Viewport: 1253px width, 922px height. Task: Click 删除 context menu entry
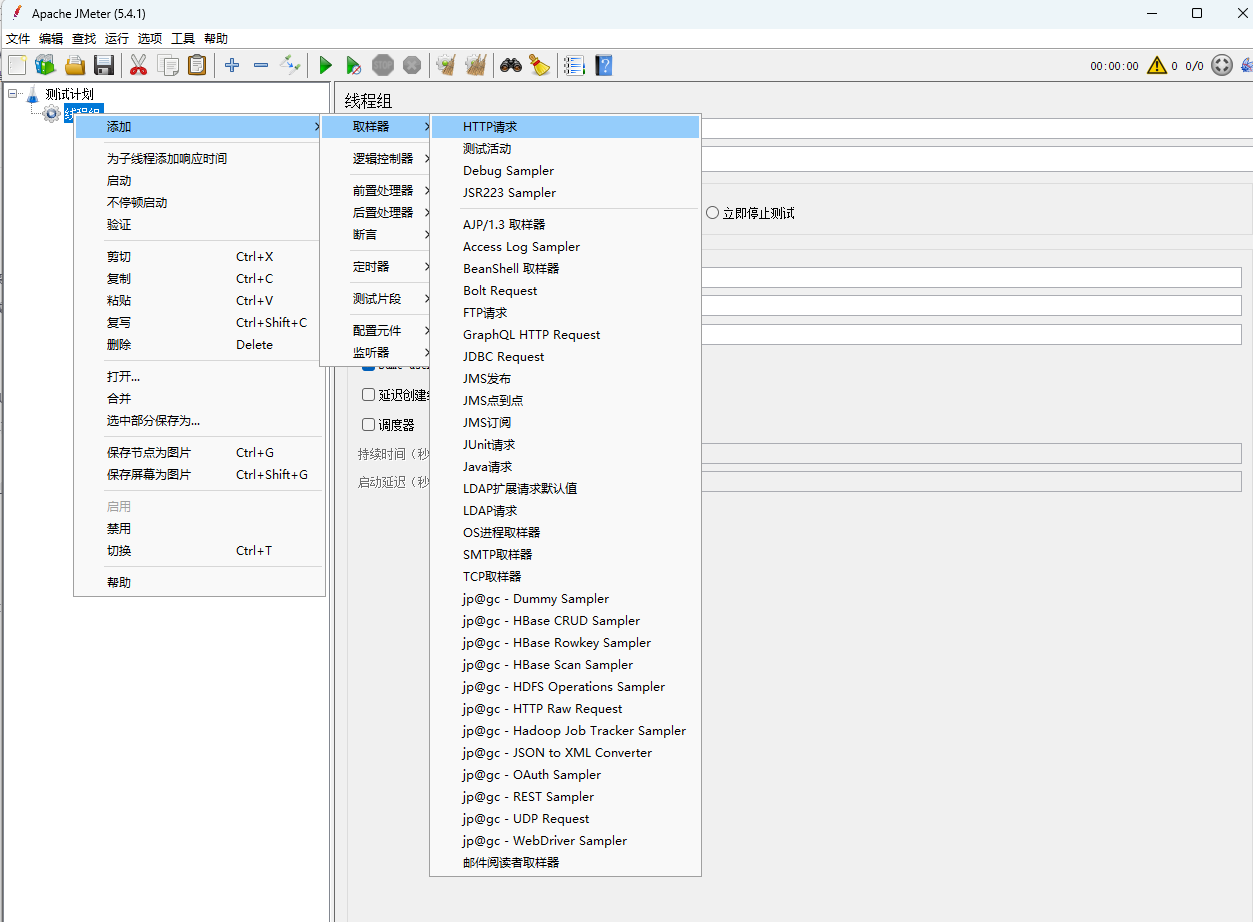click(199, 344)
